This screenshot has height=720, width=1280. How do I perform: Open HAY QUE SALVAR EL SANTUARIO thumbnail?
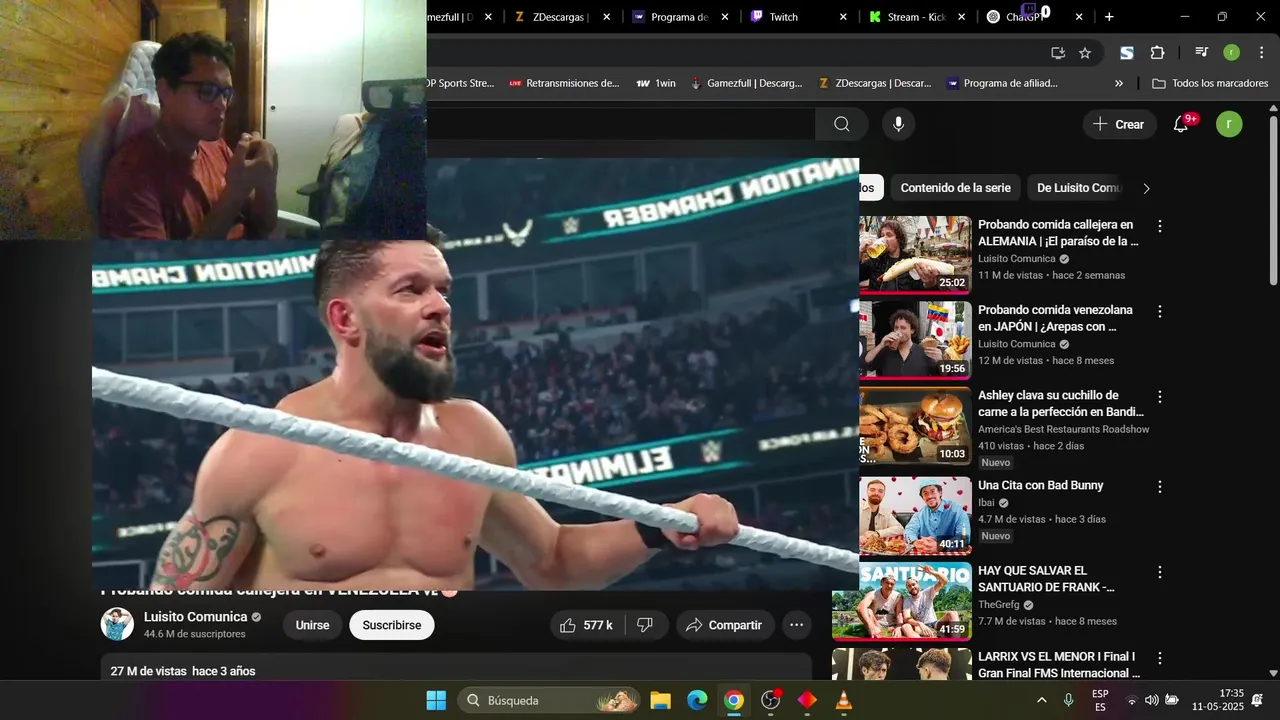pos(901,601)
